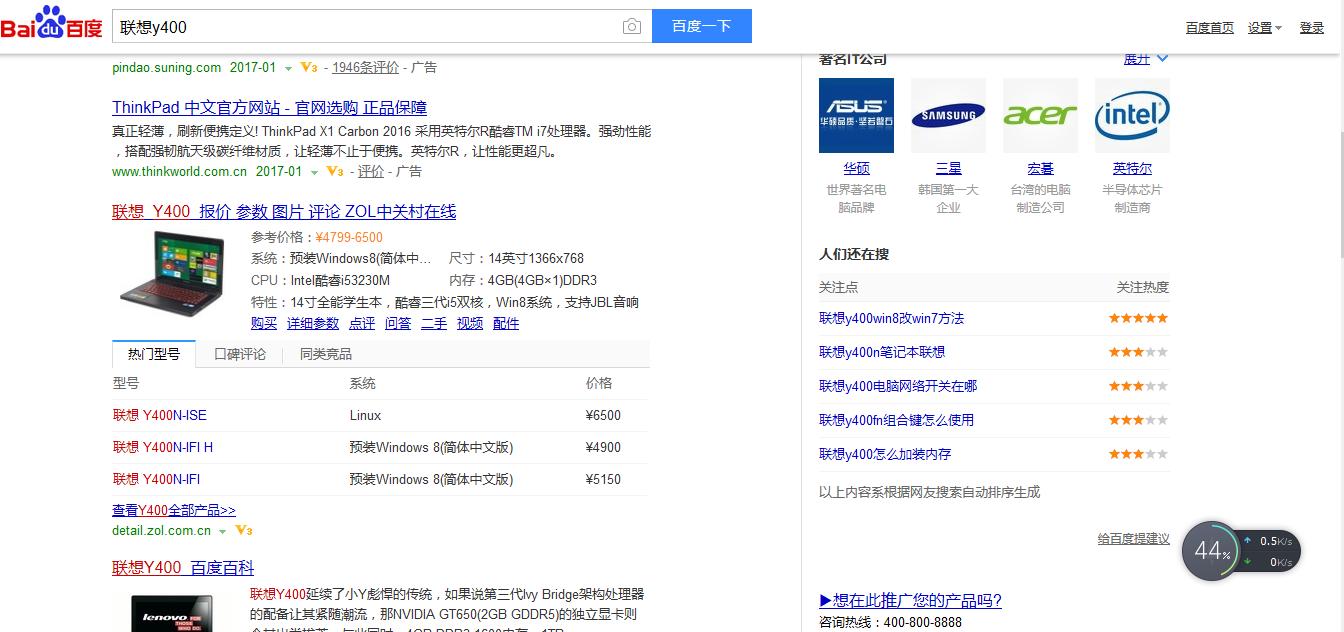This screenshot has width=1344, height=632.
Task: Click V3 badge next to pindao.suning.com
Action: point(308,68)
